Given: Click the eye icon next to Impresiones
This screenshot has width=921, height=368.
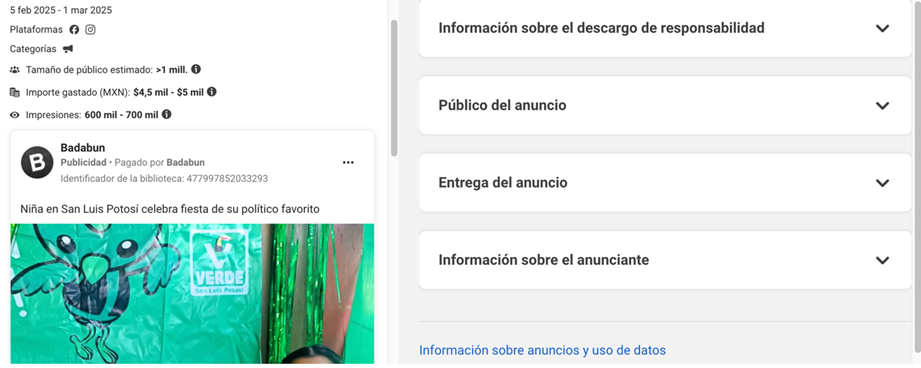Looking at the screenshot, I should tap(15, 115).
